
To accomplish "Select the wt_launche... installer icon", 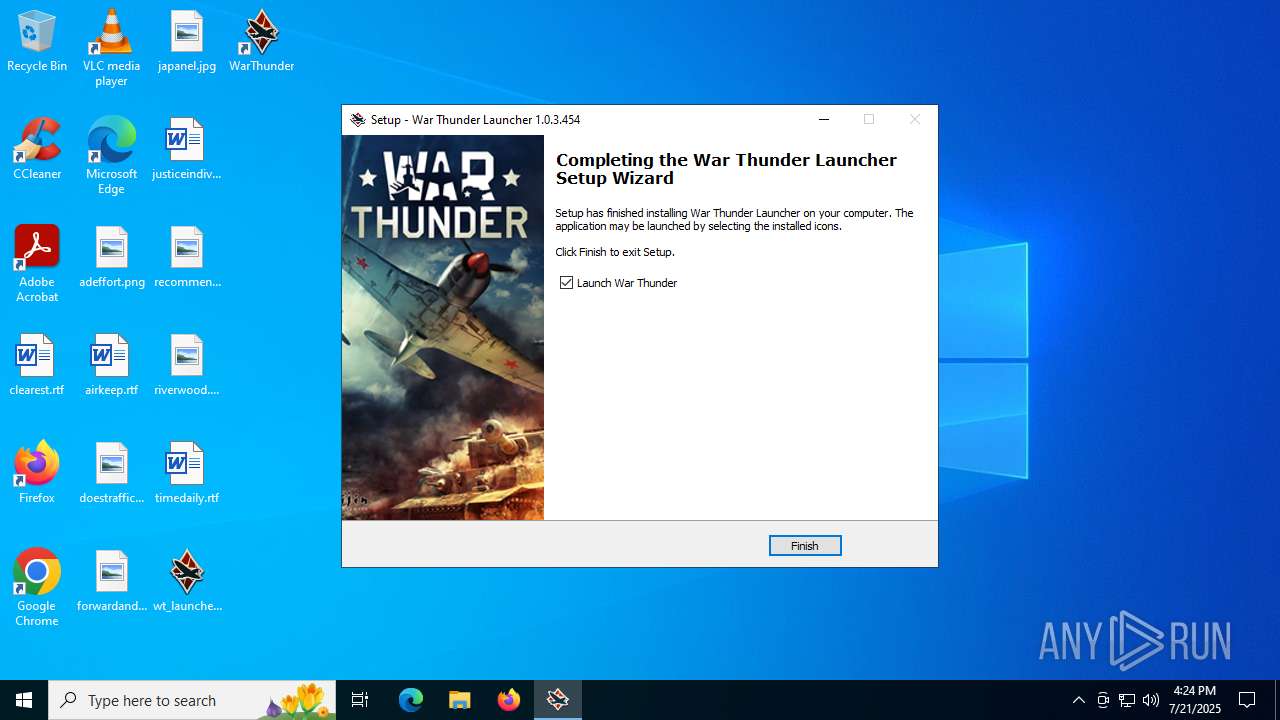I will click(187, 582).
